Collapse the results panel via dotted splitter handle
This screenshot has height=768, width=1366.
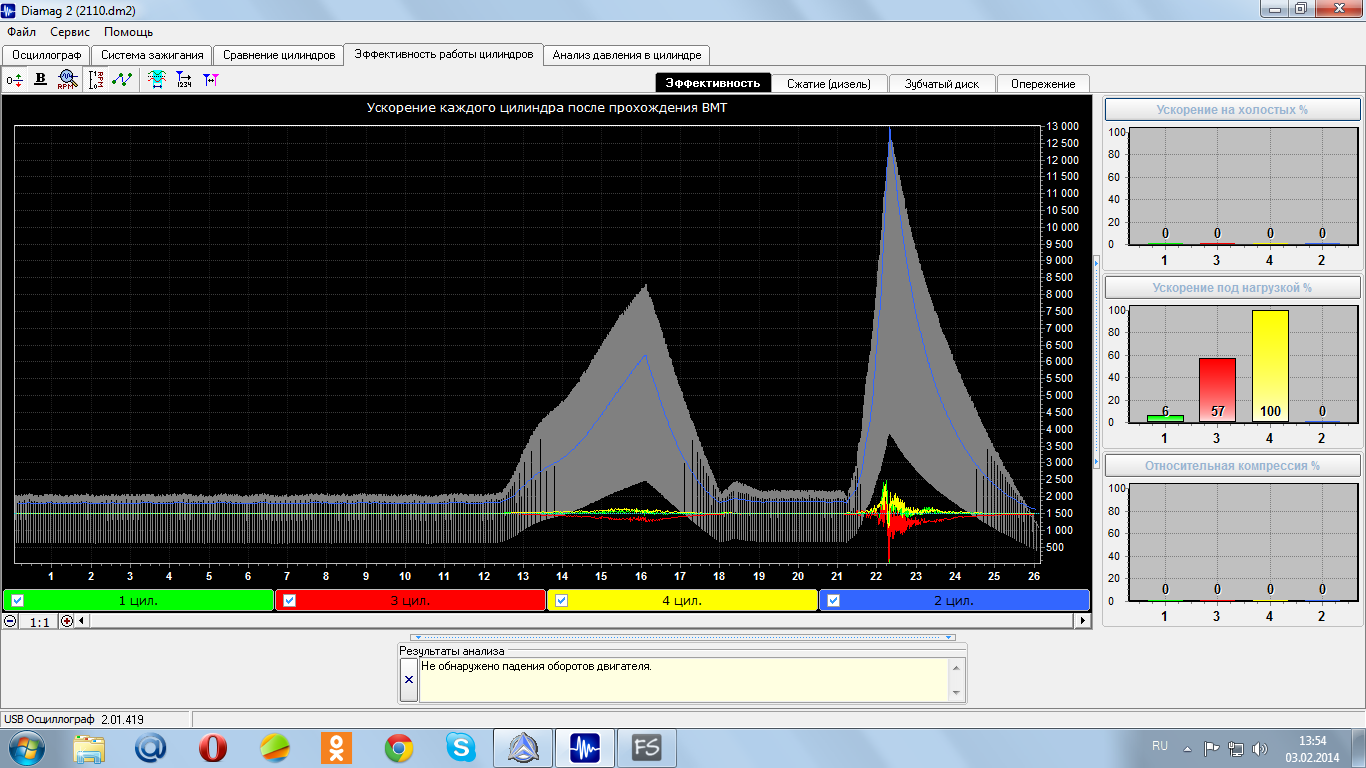pyautogui.click(x=683, y=637)
